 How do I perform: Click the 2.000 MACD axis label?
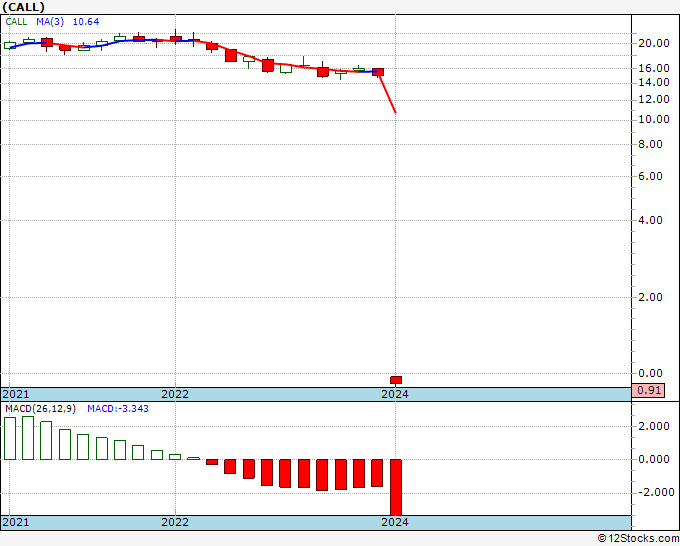click(x=654, y=426)
